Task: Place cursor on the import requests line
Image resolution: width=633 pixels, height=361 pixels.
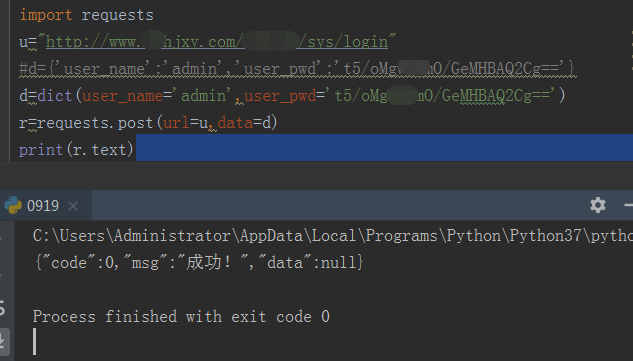Action: click(86, 15)
